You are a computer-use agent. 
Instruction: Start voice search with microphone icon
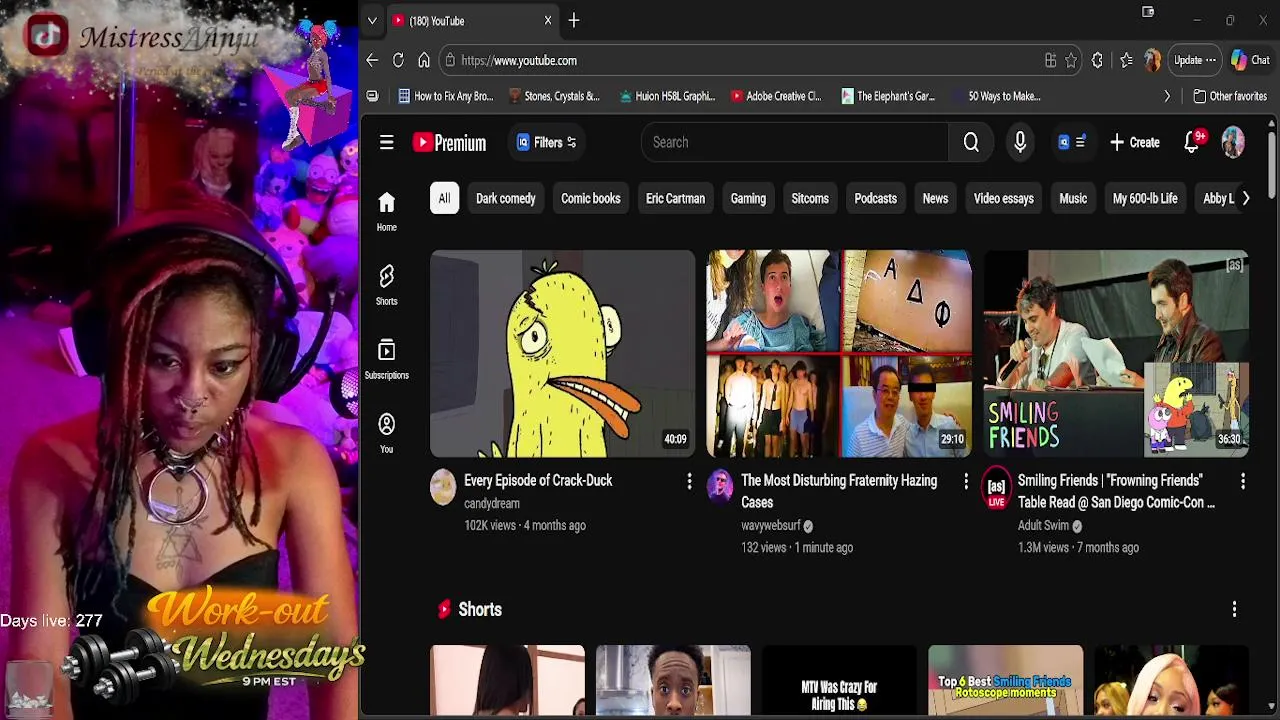click(1020, 142)
